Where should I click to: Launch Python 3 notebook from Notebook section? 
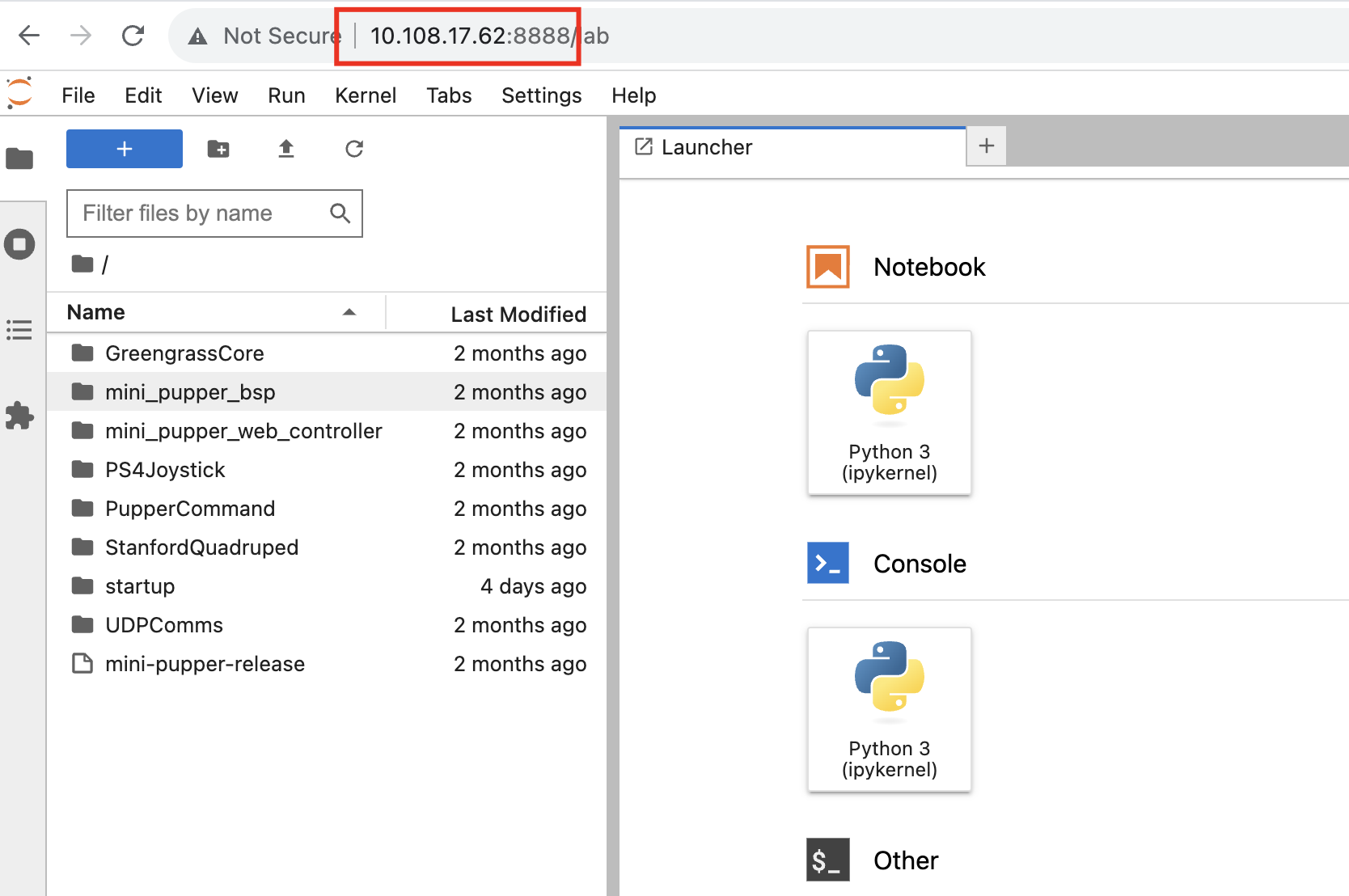pos(889,412)
